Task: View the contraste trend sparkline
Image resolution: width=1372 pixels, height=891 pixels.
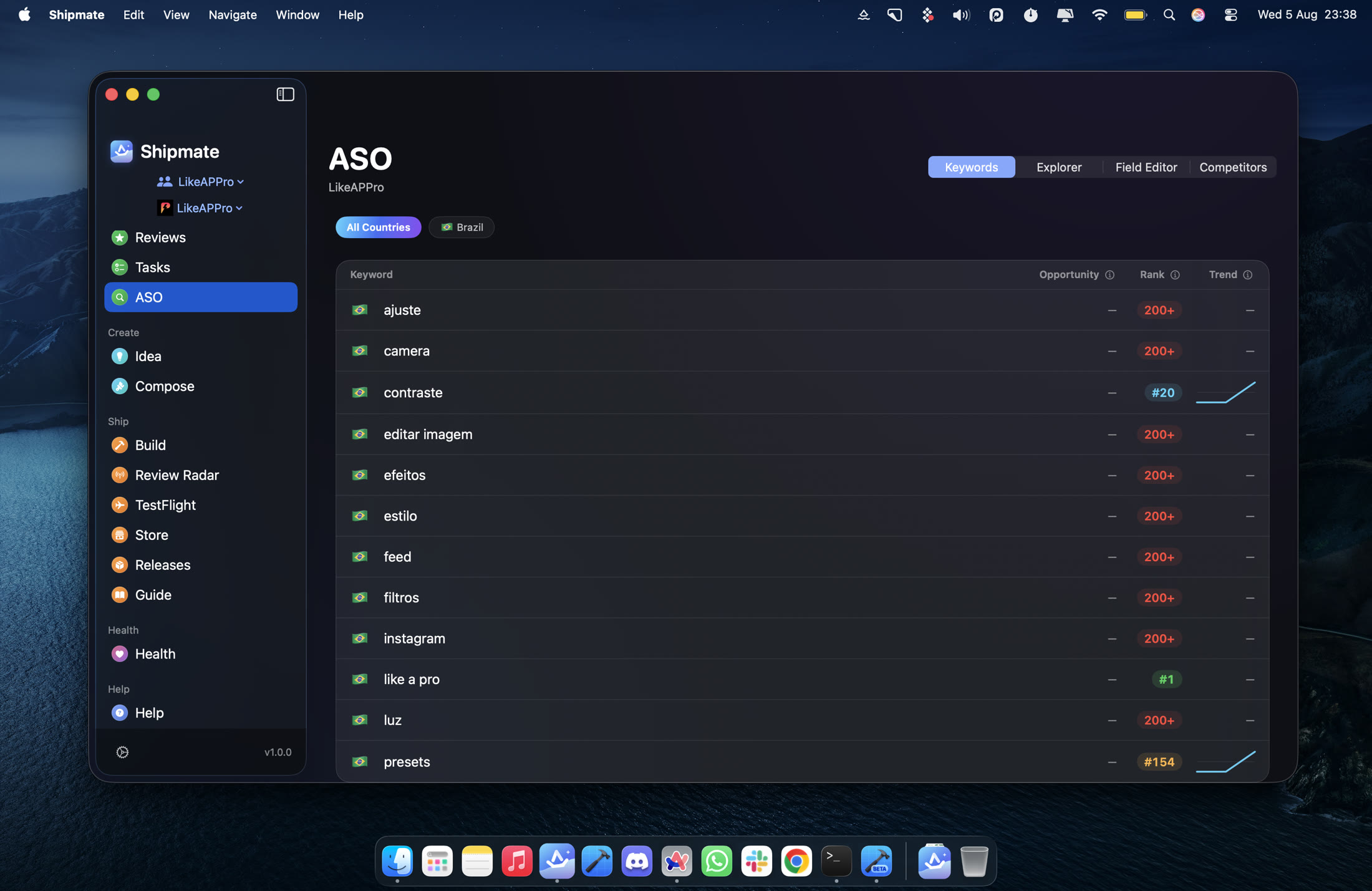Action: [1225, 393]
